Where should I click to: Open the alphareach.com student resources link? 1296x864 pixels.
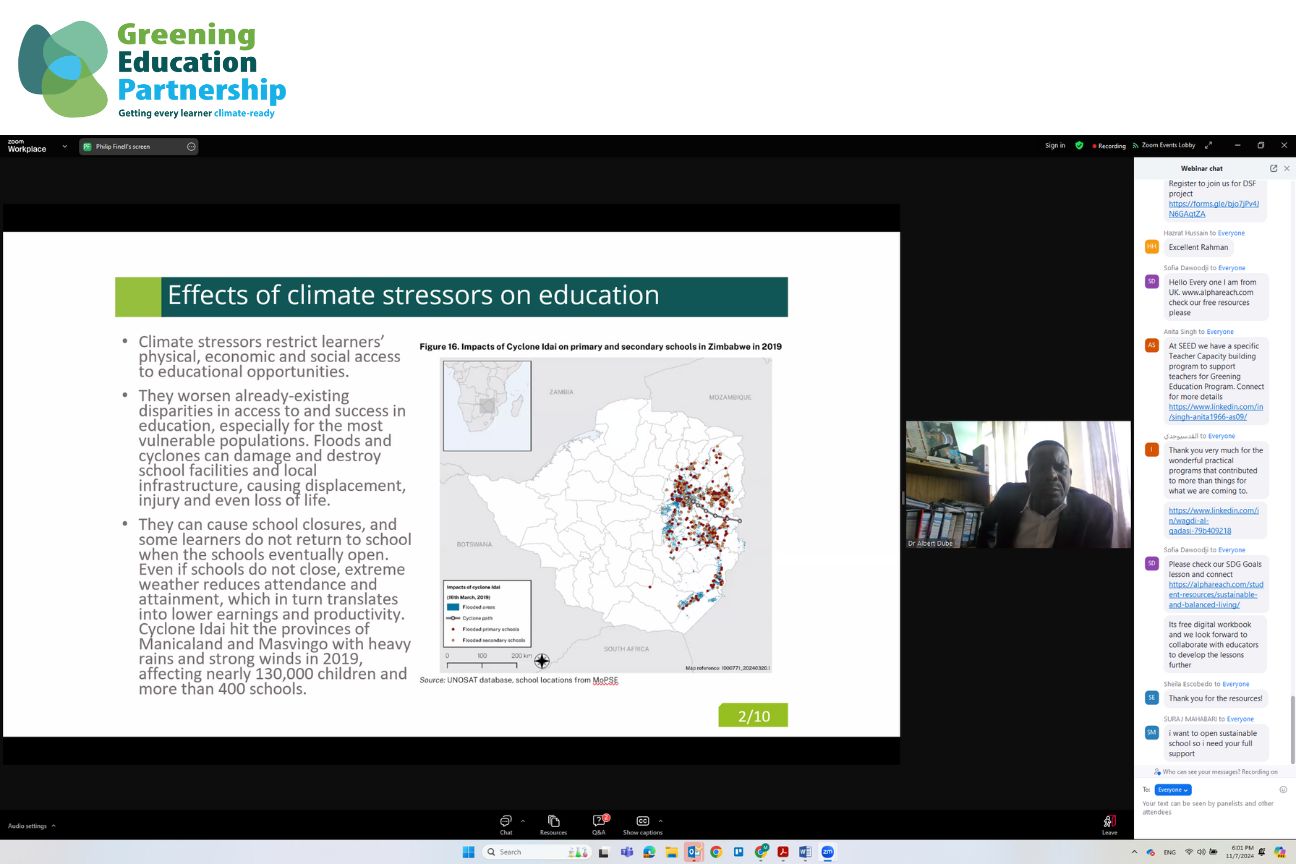1212,595
